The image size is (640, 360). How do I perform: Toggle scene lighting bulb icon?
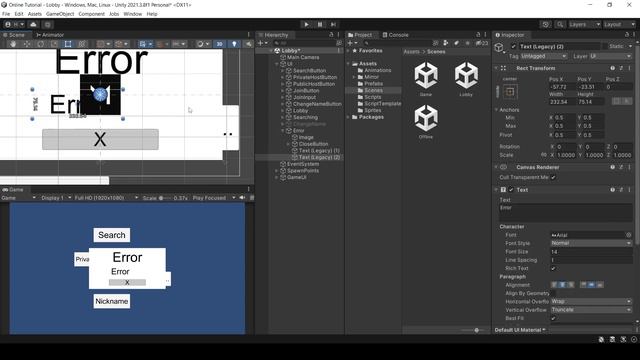[234, 44]
